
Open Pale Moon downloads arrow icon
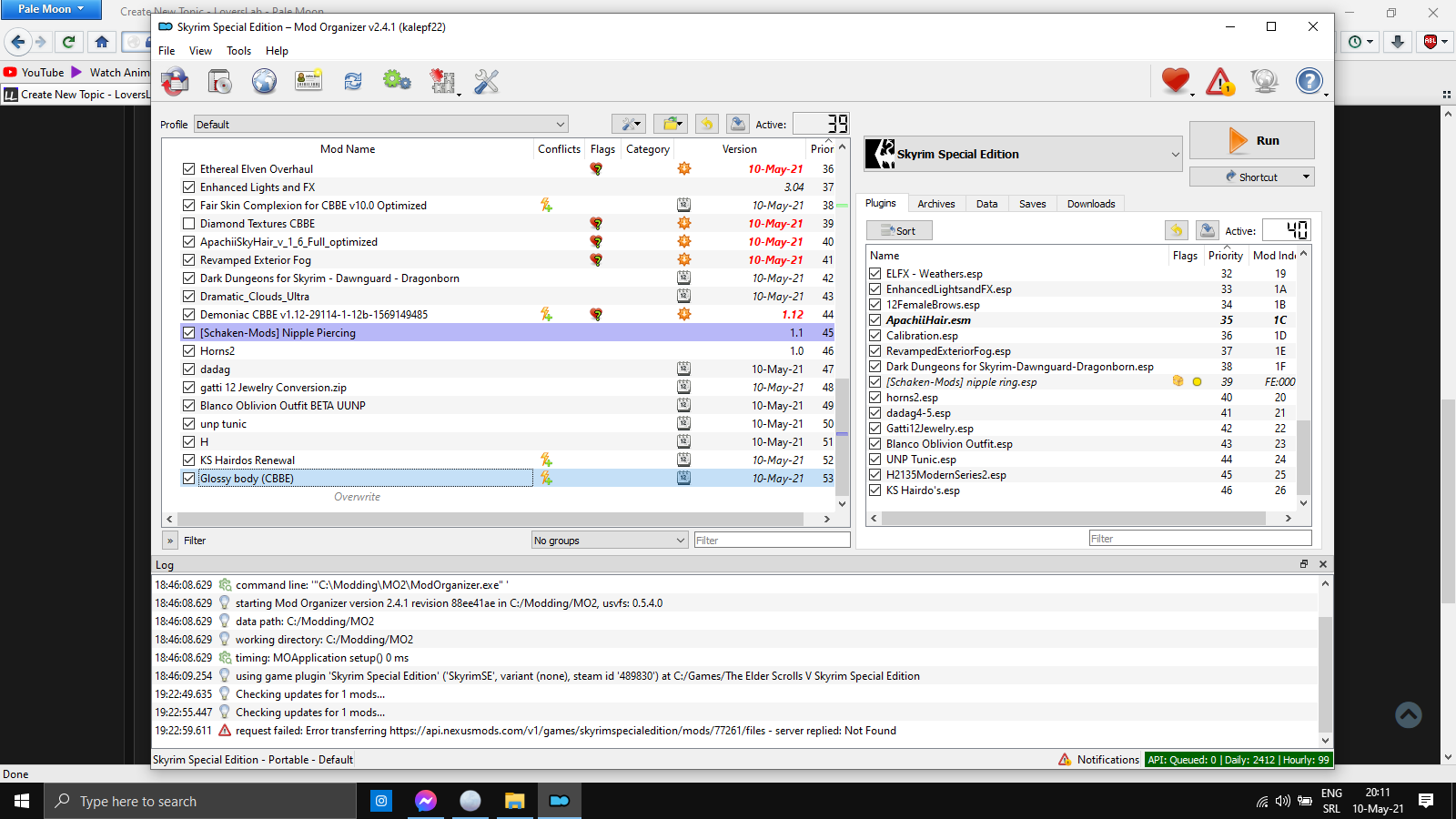pyautogui.click(x=1399, y=42)
